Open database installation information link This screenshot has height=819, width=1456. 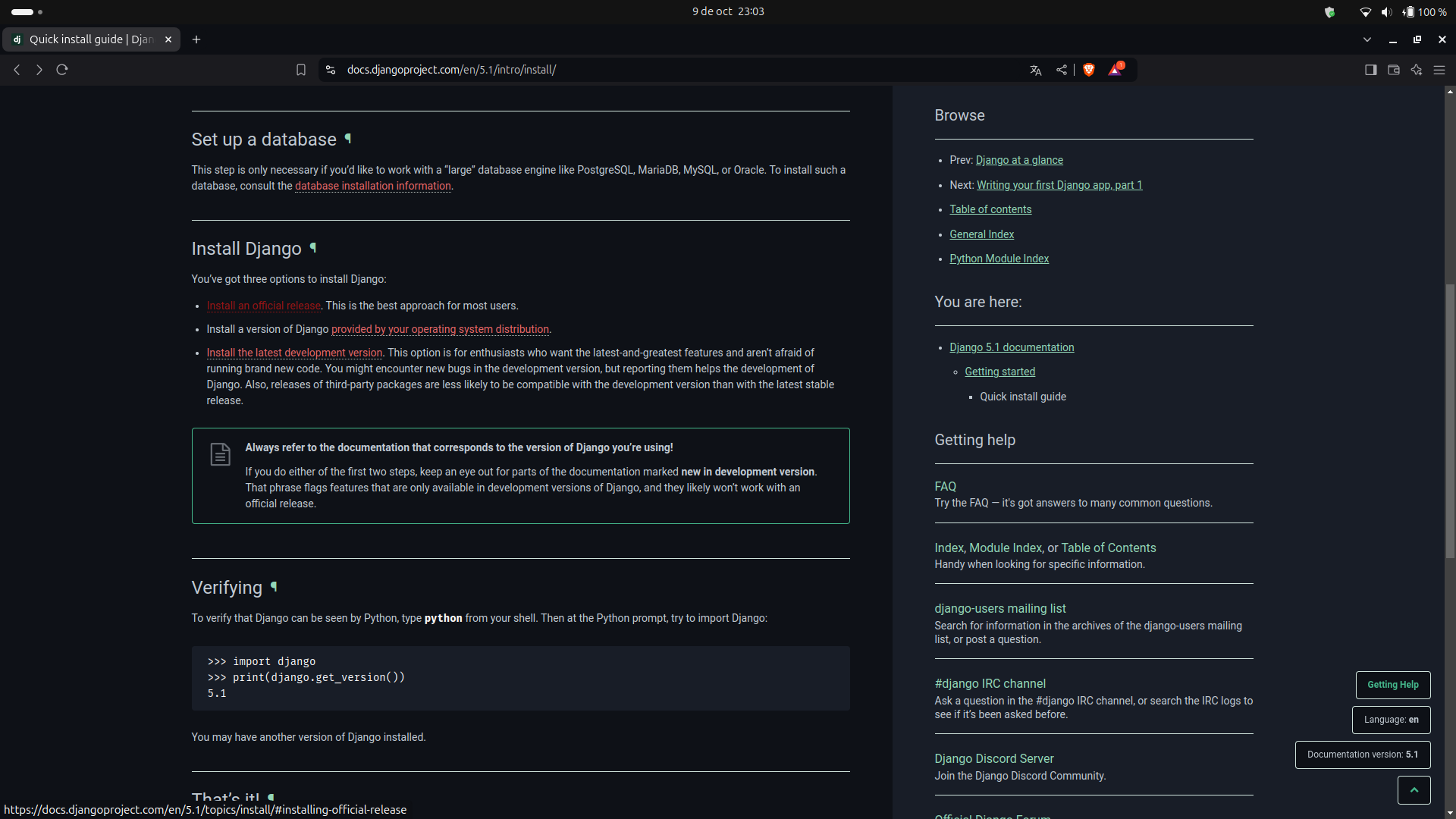373,186
